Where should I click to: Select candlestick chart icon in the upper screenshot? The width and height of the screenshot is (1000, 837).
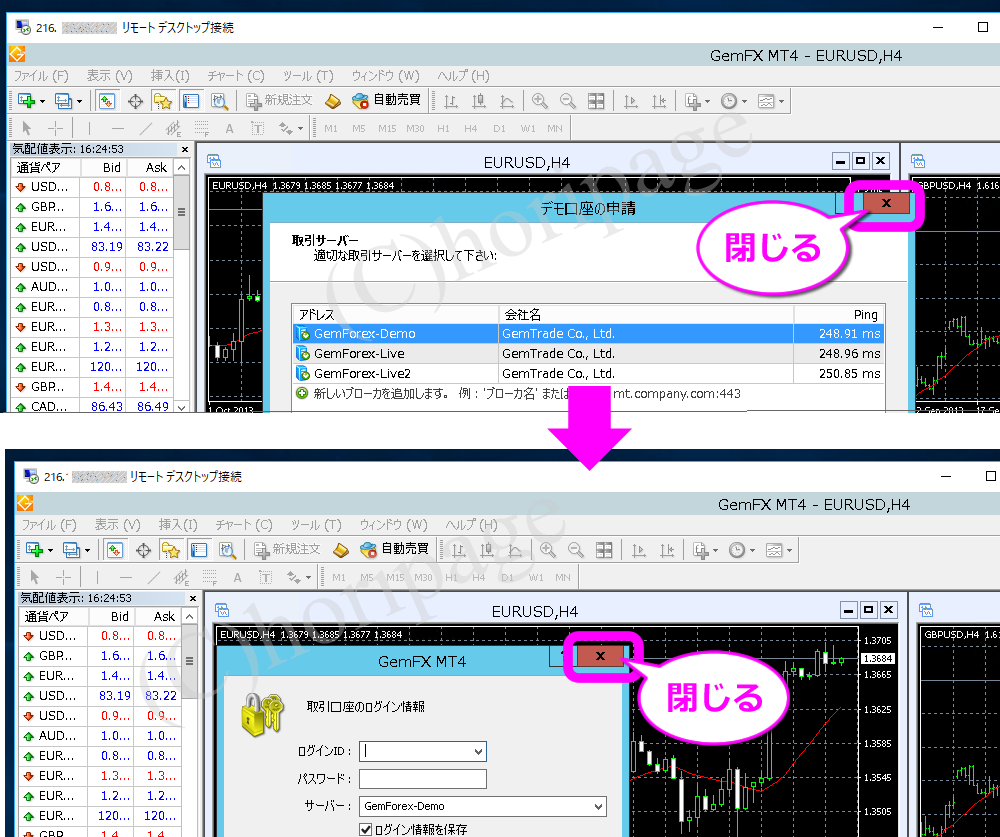click(x=479, y=101)
